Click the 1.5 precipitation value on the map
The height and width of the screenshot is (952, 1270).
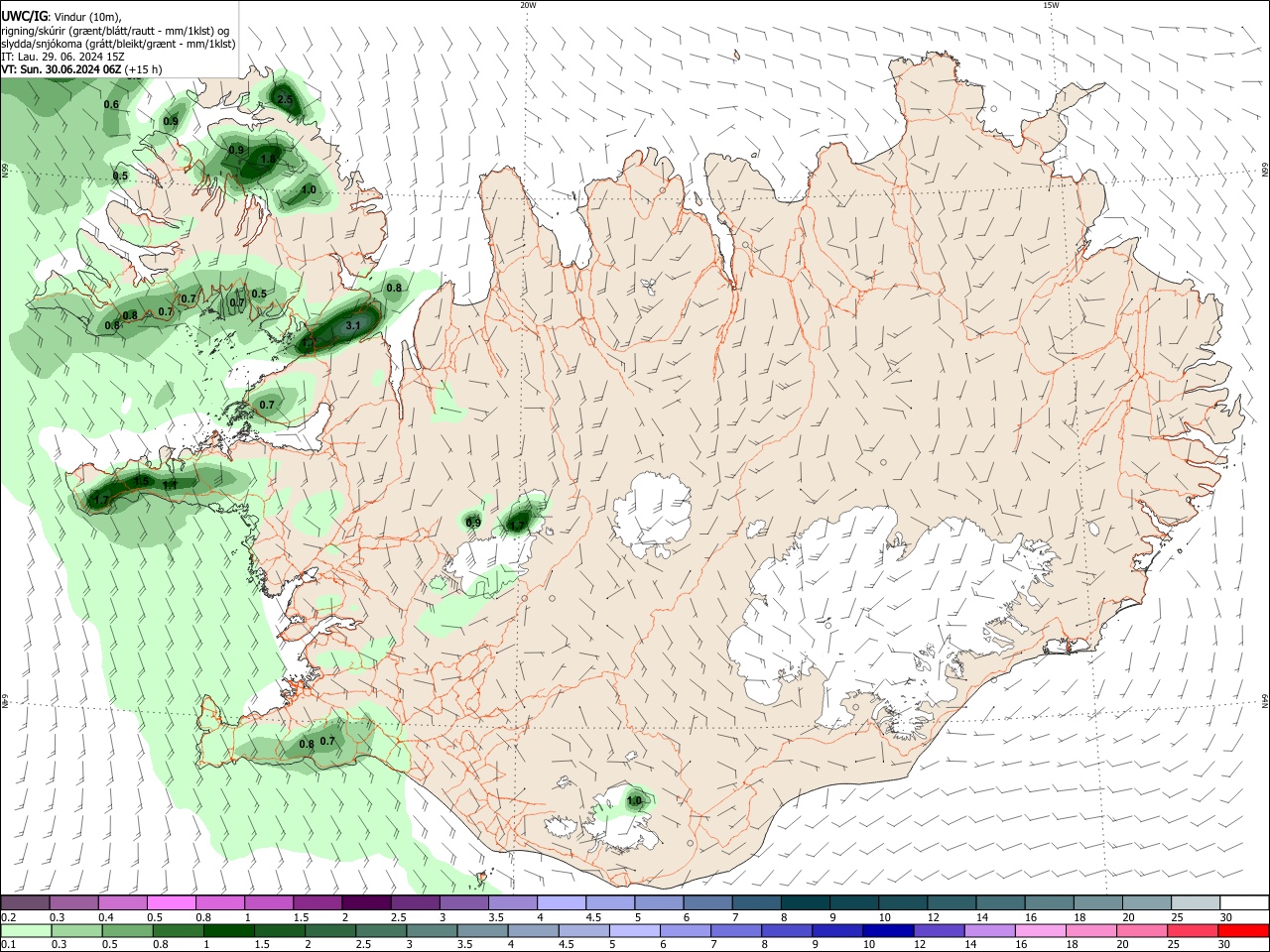pos(142,480)
